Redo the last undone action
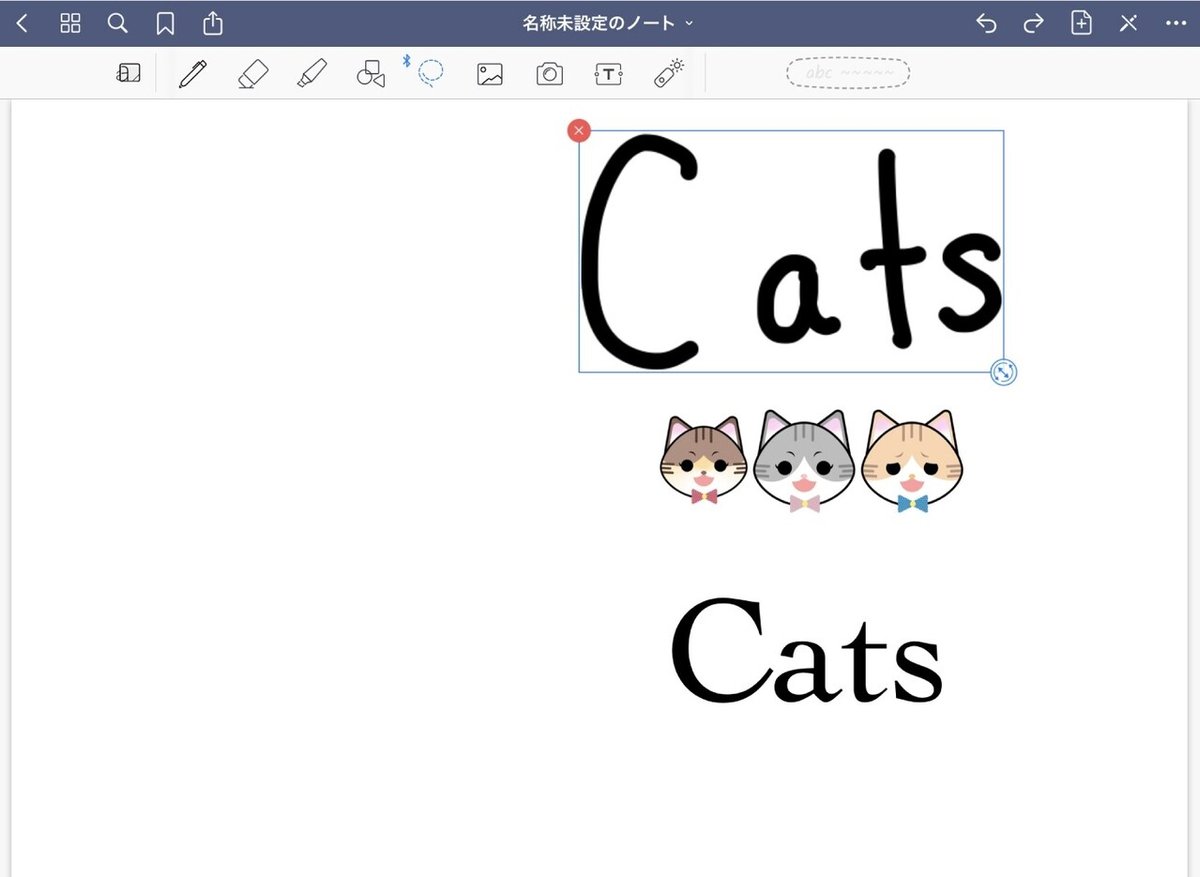1200x877 pixels. (x=1034, y=23)
